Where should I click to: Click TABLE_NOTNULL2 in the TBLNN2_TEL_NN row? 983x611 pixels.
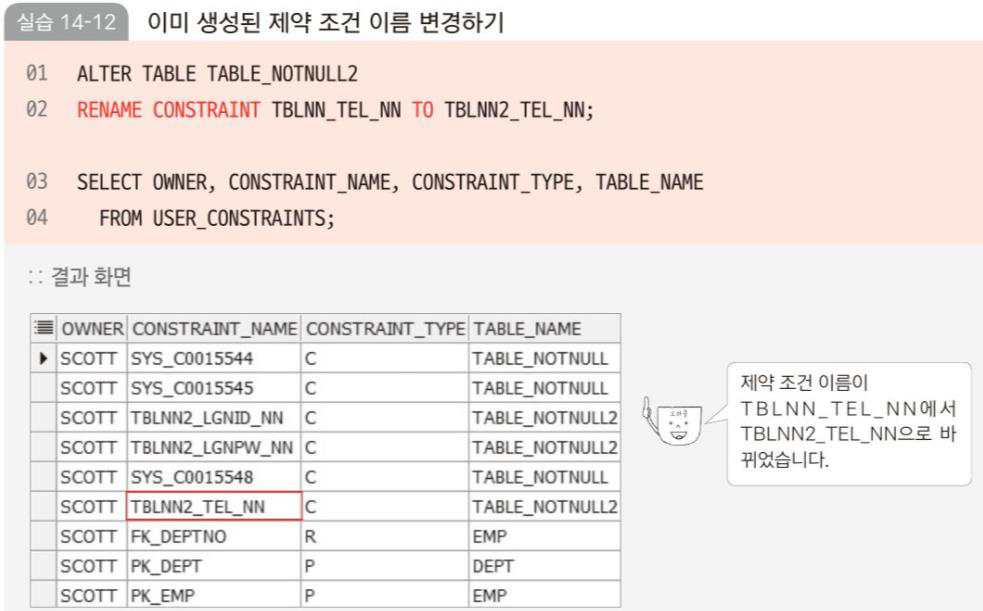pyautogui.click(x=544, y=506)
